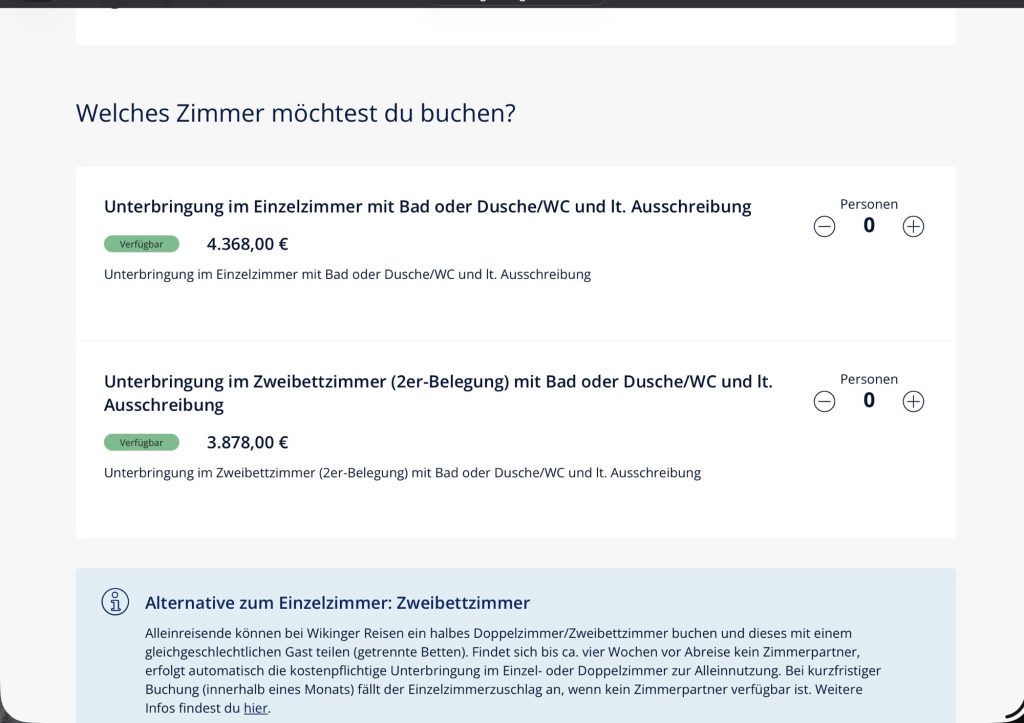Screen dimensions: 1024x723
Task: Click the Personen label above Zweibettzimmer counter
Action: 868,379
